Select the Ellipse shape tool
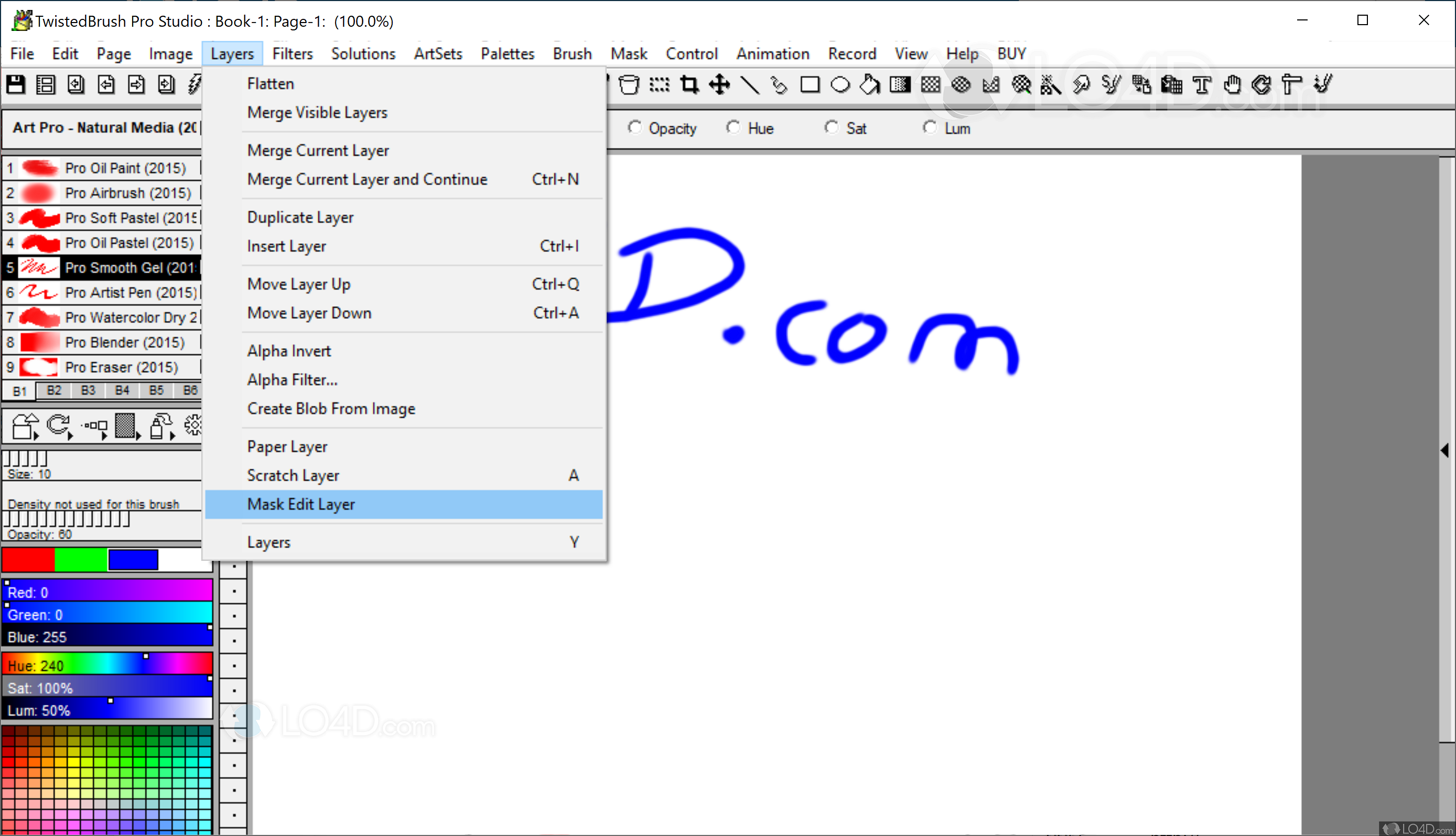The height and width of the screenshot is (836, 1456). (840, 85)
